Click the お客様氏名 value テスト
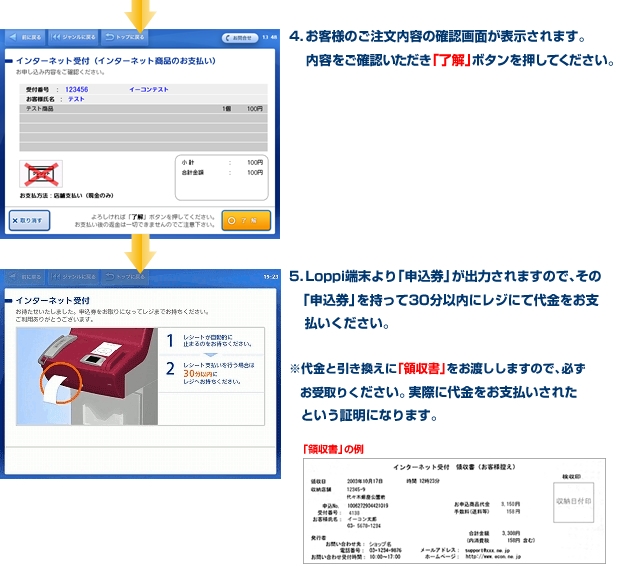The width and height of the screenshot is (620, 574). point(76,99)
